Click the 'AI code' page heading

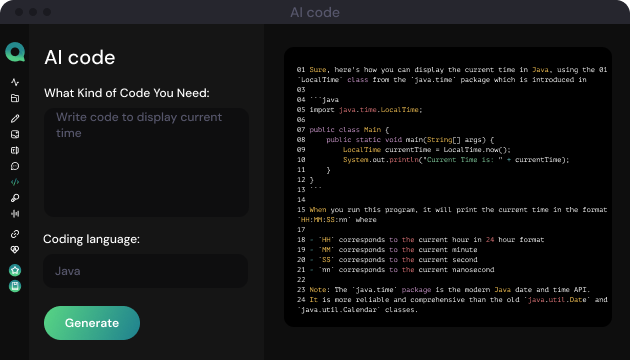[x=80, y=57]
